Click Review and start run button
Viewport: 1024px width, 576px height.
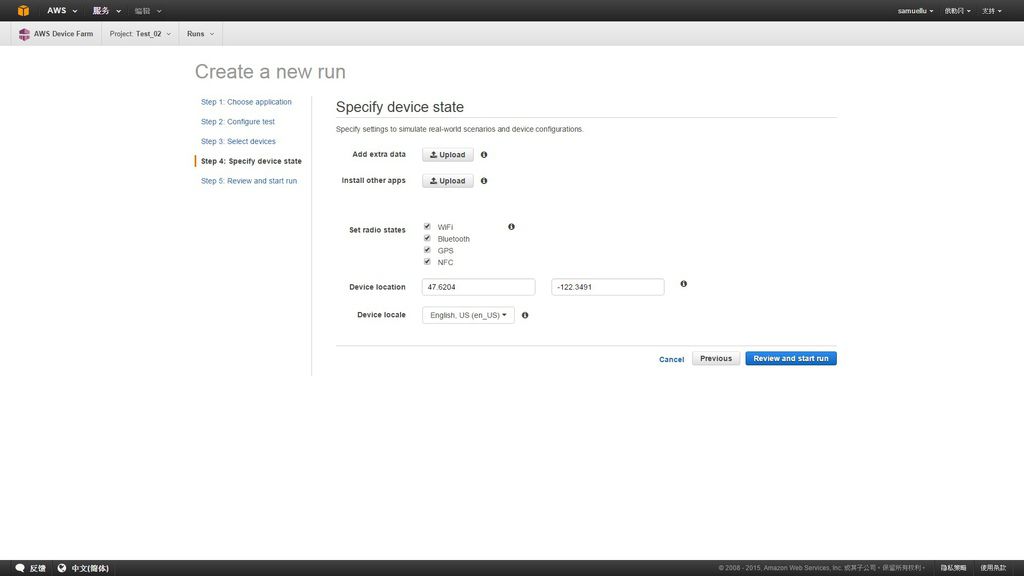791,359
